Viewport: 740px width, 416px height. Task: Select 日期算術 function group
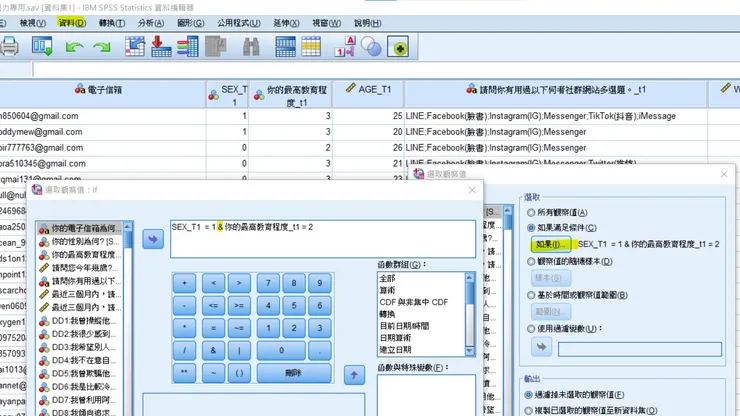[395, 338]
